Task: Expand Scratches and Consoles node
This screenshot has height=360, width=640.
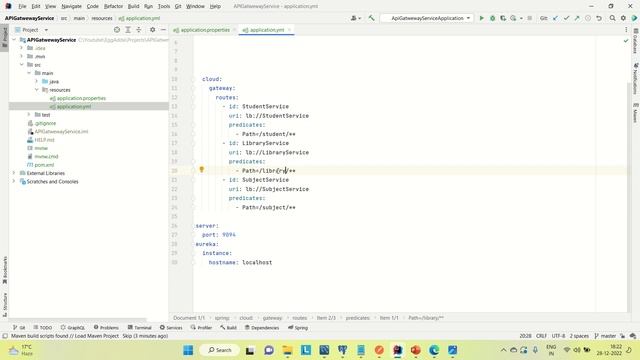Action: point(14,181)
